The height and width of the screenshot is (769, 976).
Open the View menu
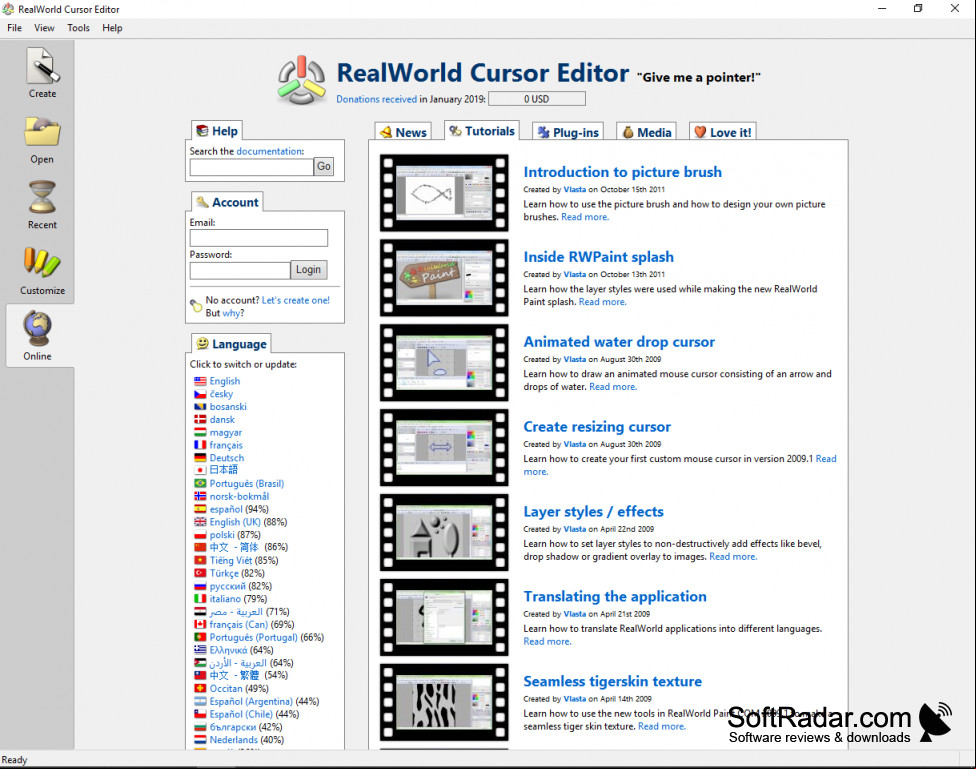point(44,28)
